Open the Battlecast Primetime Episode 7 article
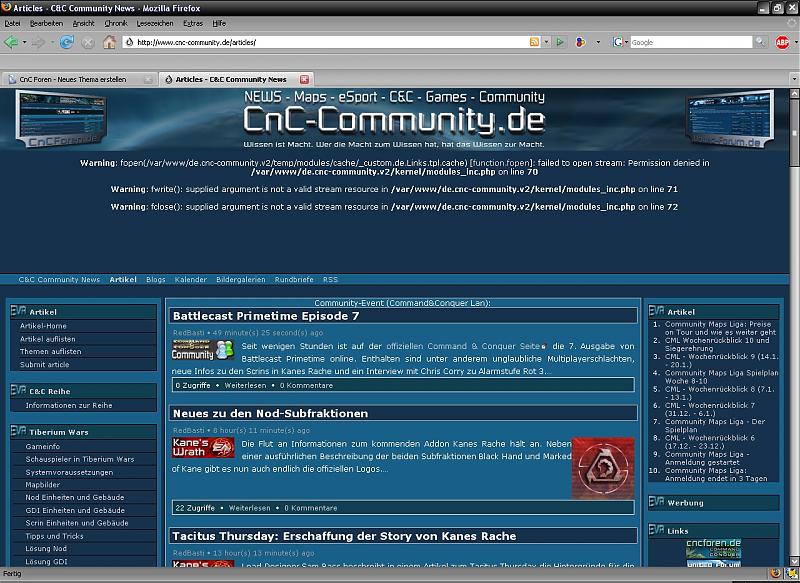Screen dimensions: 800x583 (x=265, y=315)
